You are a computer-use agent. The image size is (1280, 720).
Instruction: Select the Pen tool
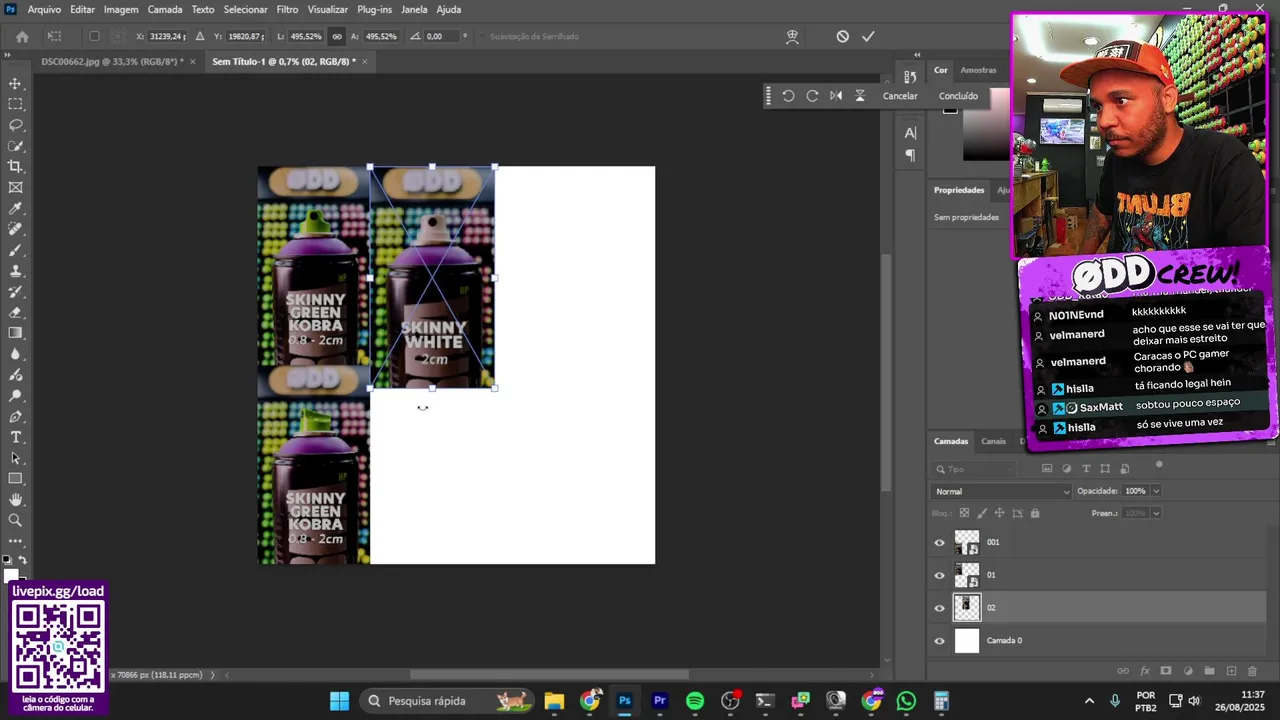[15, 416]
